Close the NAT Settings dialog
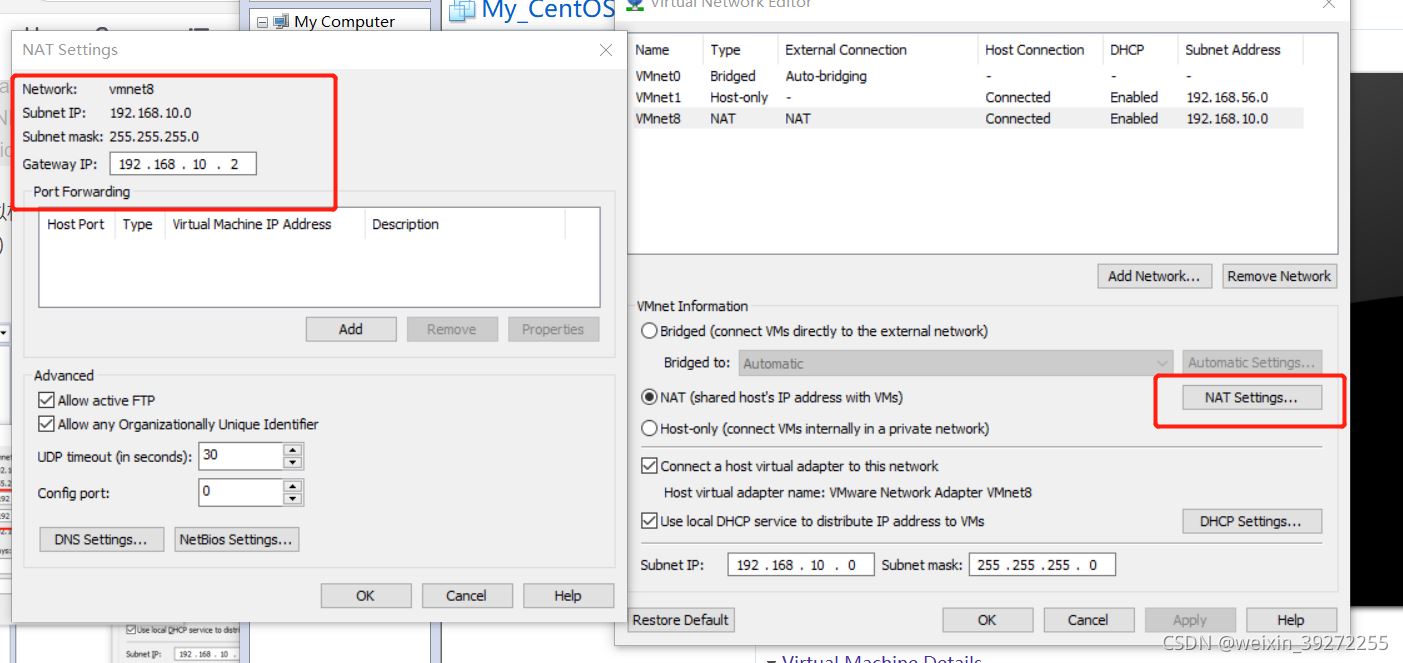 click(605, 50)
